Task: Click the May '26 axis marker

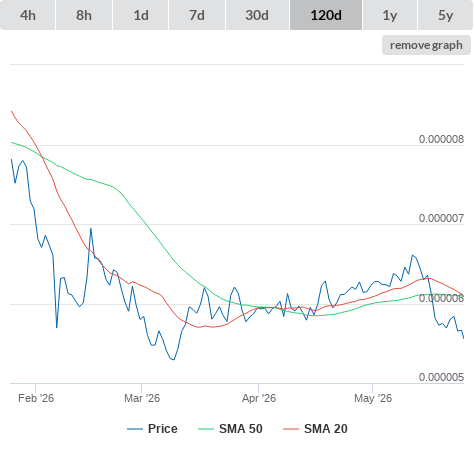Action: point(373,398)
